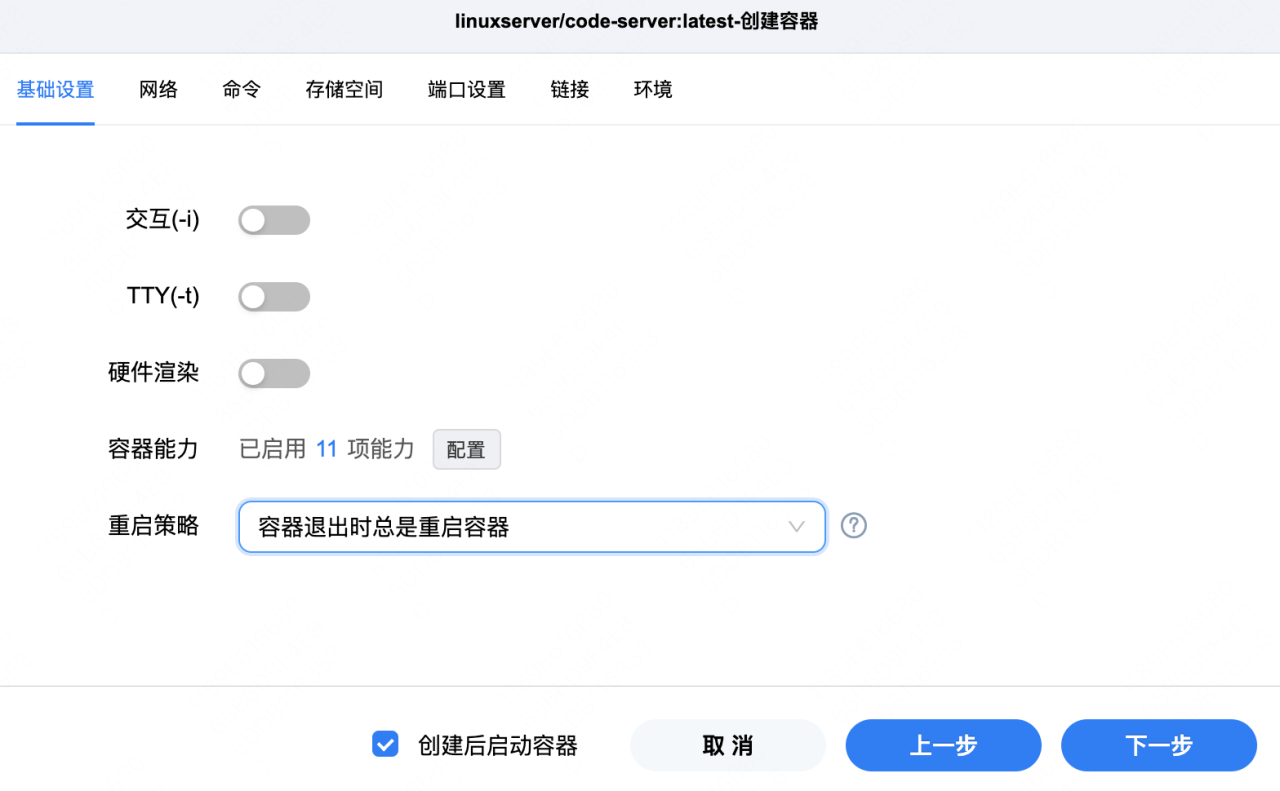The image size is (1280, 791).
Task: Click the 配置 button for container capabilities
Action: point(466,449)
